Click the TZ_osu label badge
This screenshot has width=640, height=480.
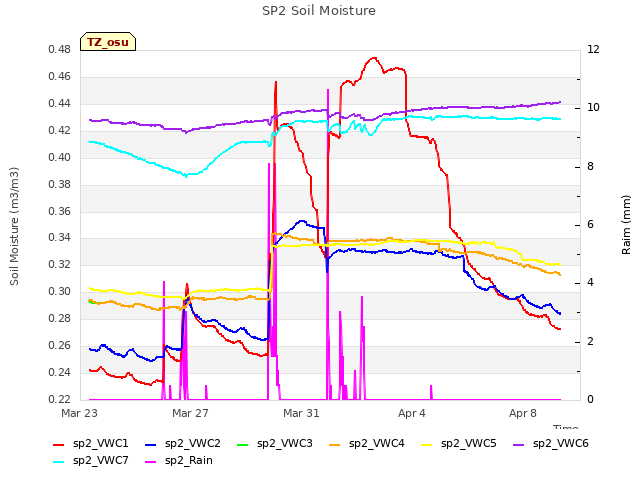(108, 42)
